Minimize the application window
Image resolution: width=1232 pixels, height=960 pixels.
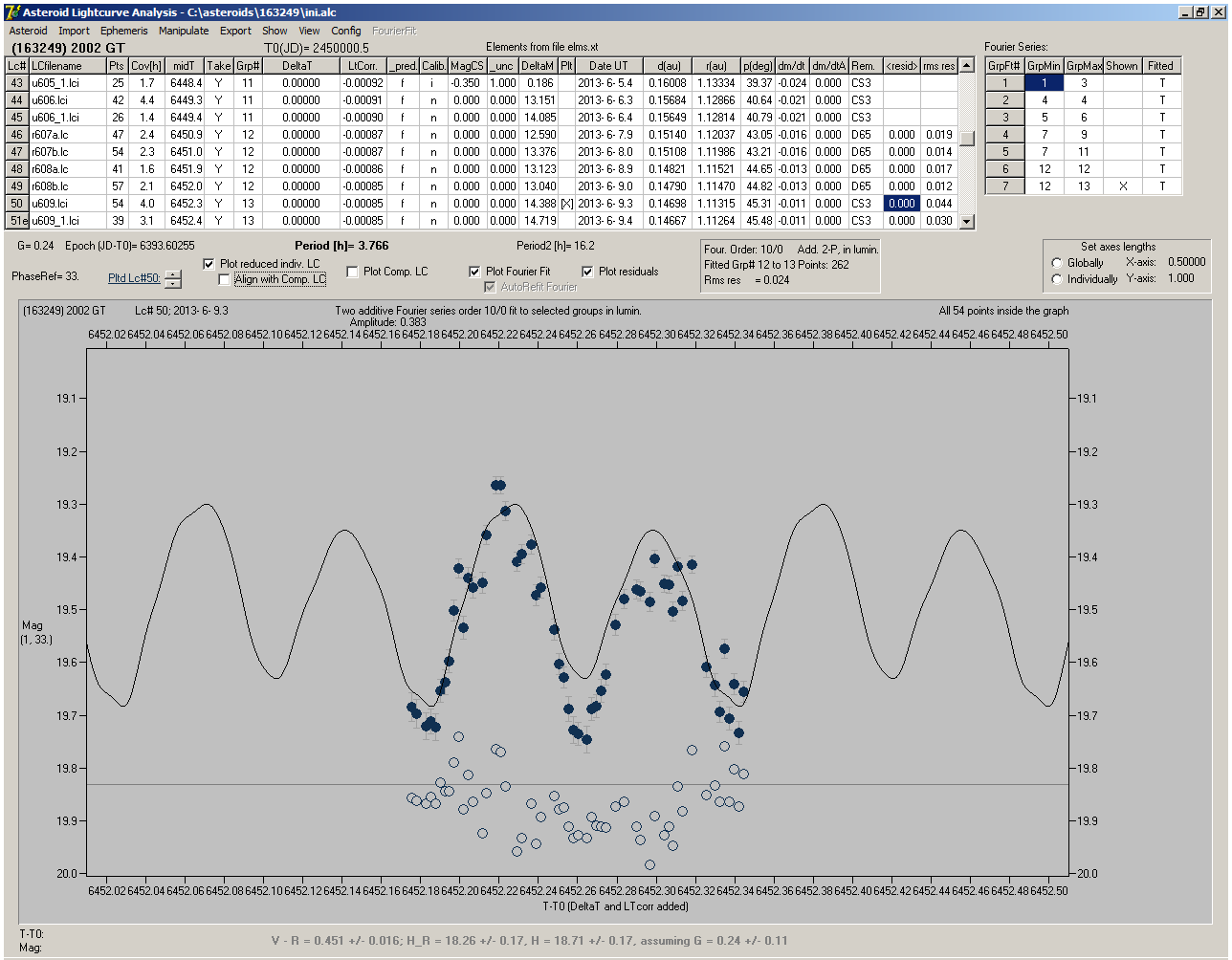pos(1184,12)
